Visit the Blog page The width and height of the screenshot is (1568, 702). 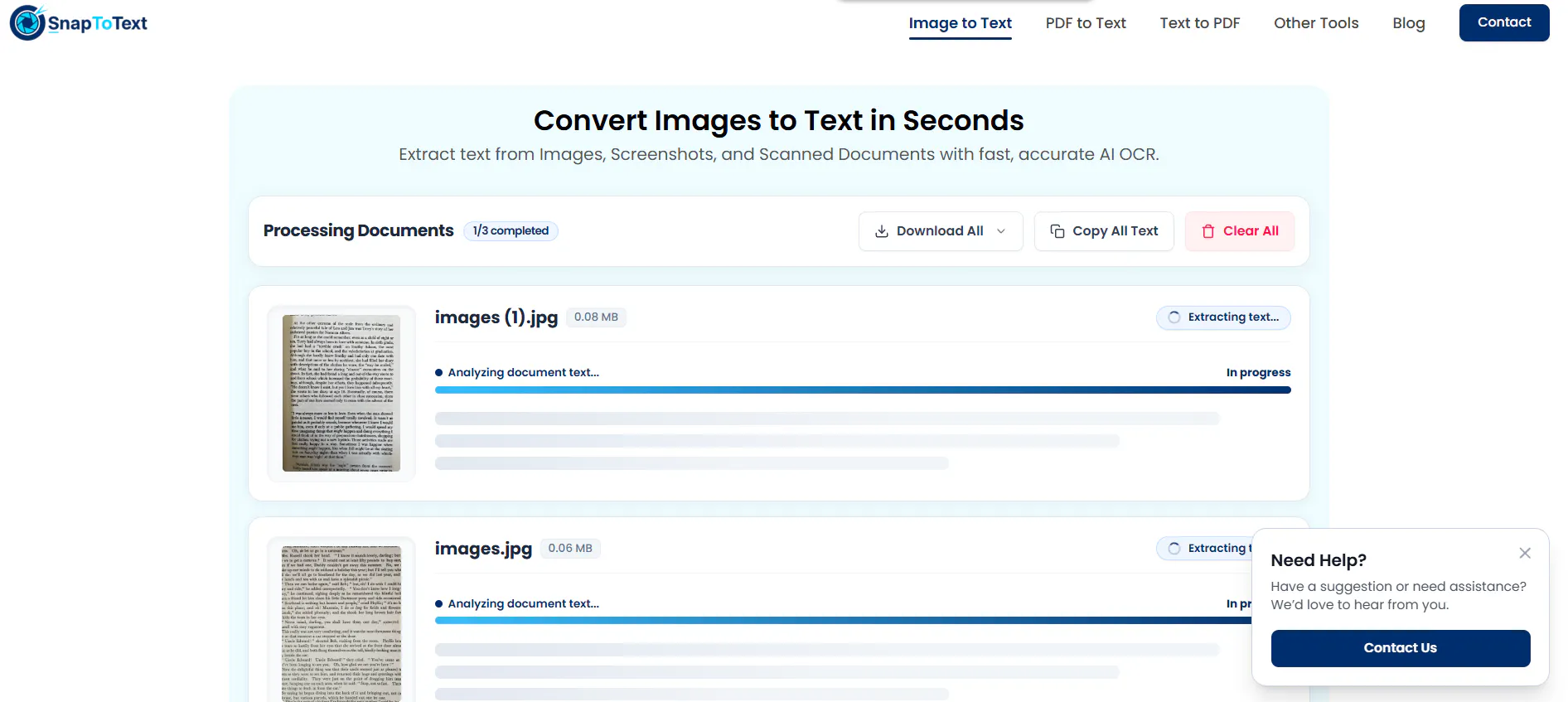coord(1409,23)
